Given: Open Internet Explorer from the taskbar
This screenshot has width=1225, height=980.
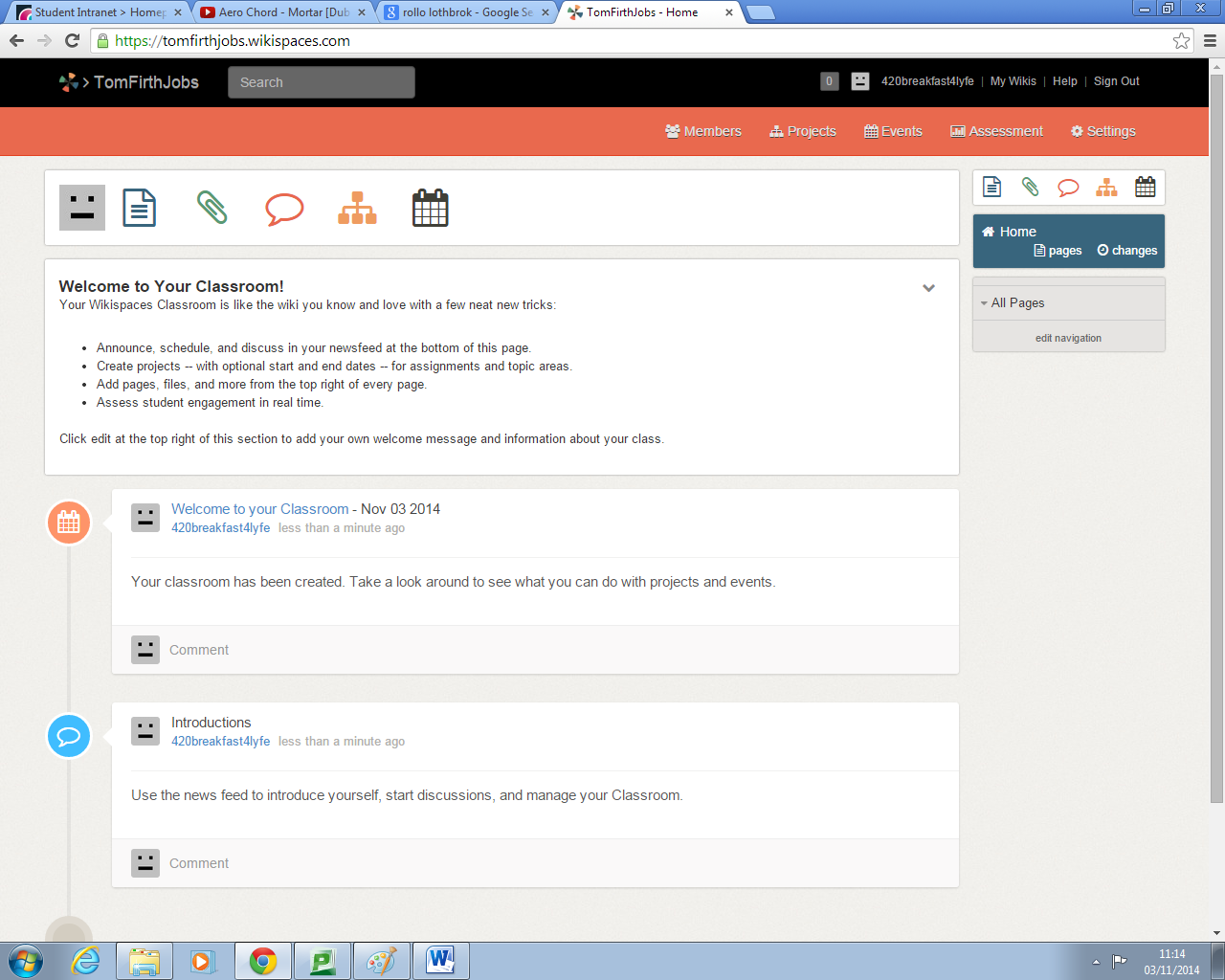Looking at the screenshot, I should [85, 961].
